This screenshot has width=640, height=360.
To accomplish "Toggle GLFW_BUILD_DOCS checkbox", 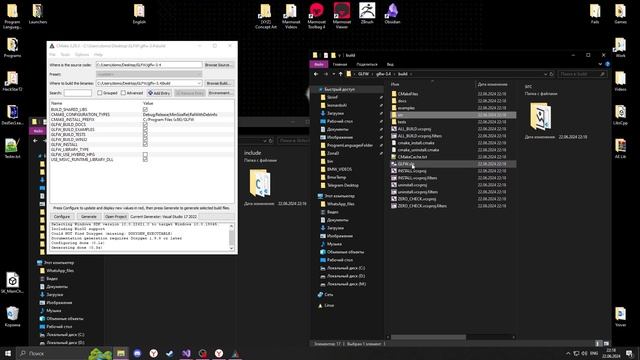I will tap(145, 124).
